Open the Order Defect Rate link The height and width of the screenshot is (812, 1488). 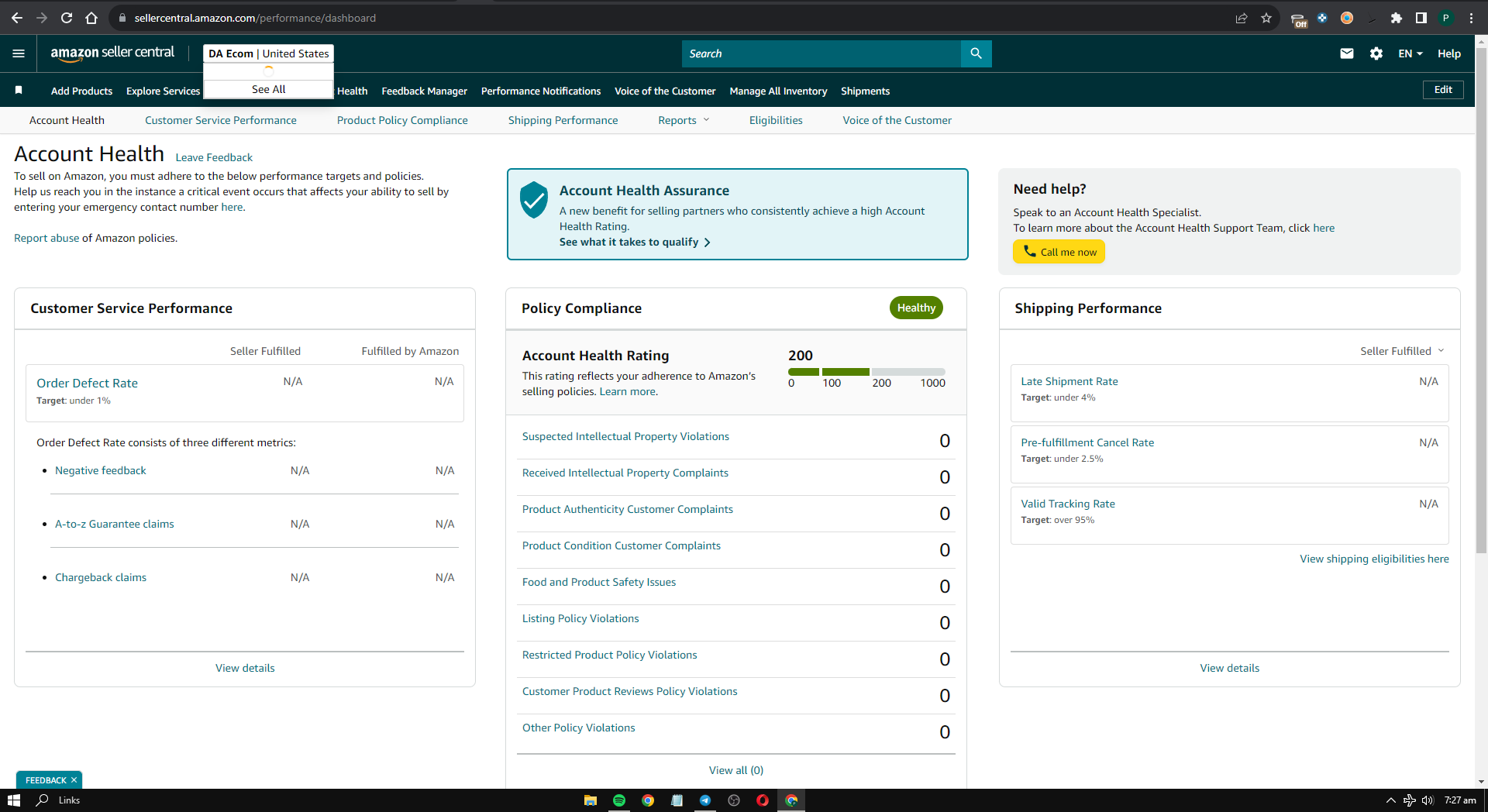click(x=87, y=383)
